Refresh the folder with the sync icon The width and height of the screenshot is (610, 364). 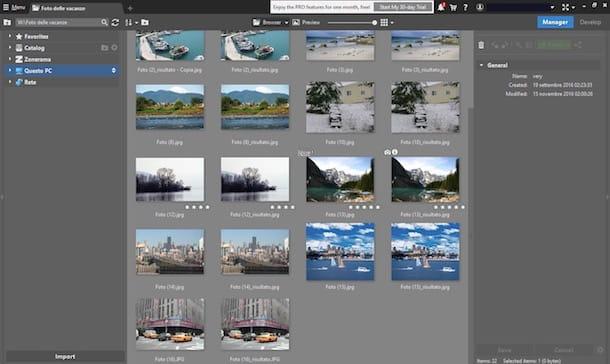click(115, 22)
